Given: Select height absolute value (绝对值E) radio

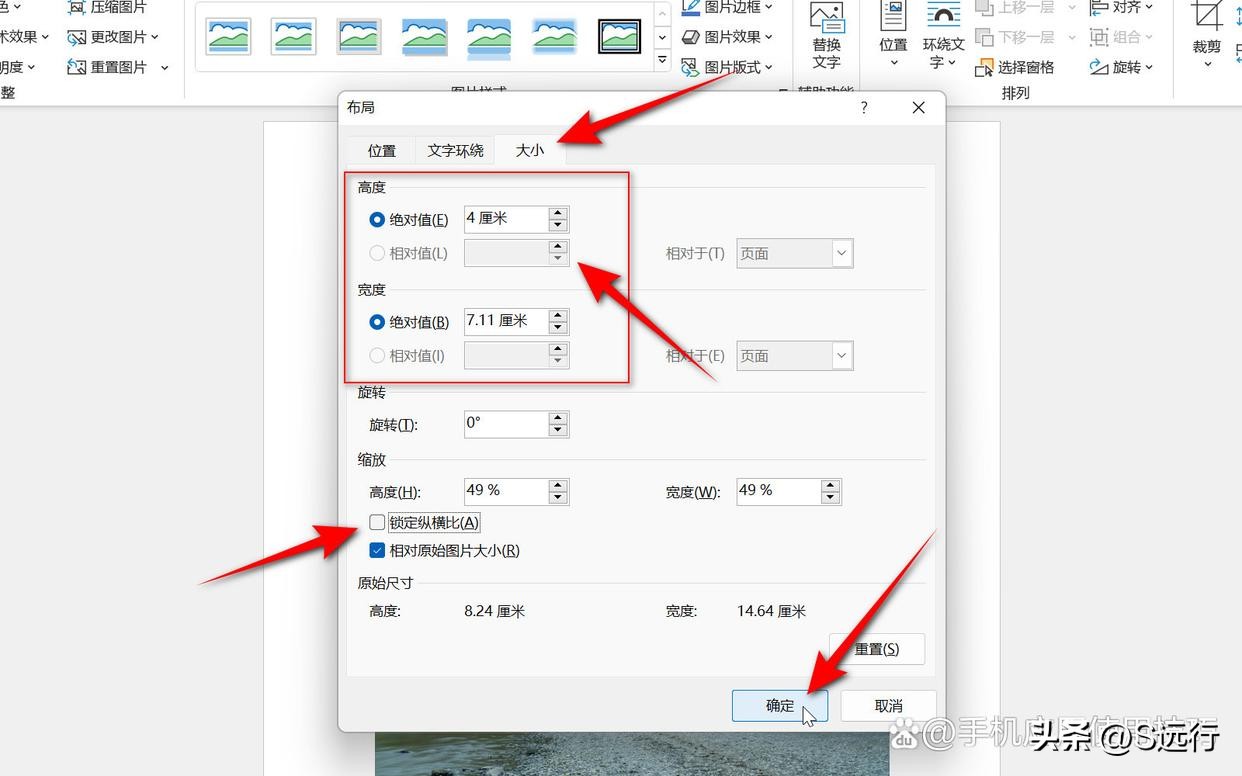Looking at the screenshot, I should tap(377, 219).
